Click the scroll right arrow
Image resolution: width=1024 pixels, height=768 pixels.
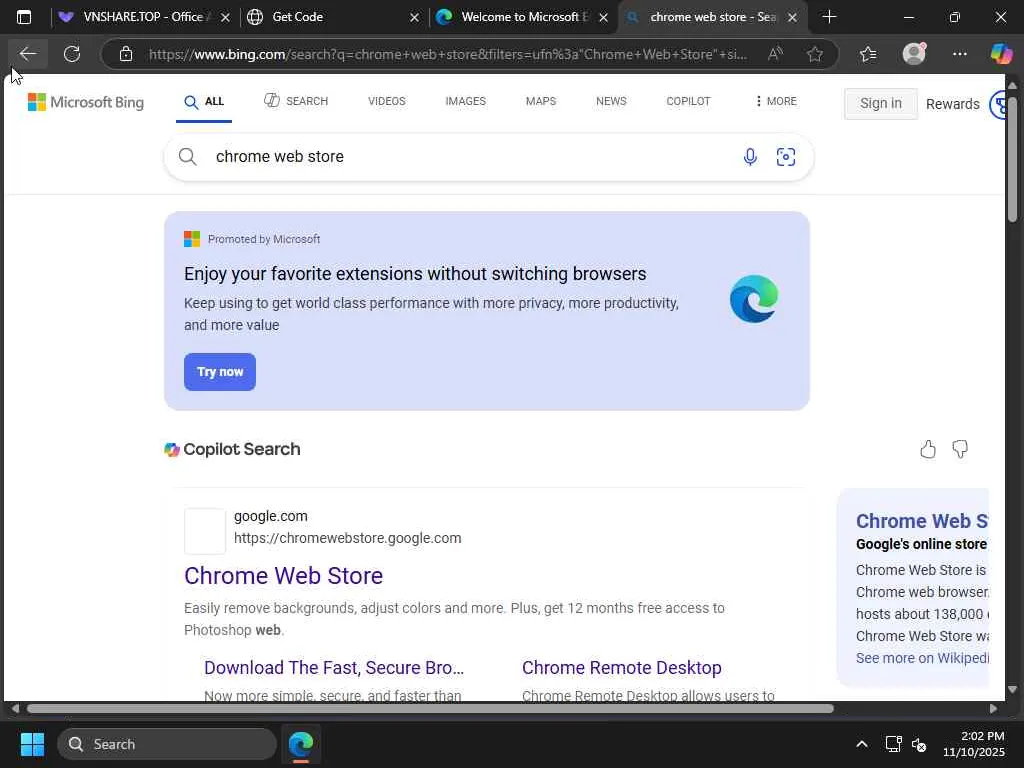click(x=993, y=709)
